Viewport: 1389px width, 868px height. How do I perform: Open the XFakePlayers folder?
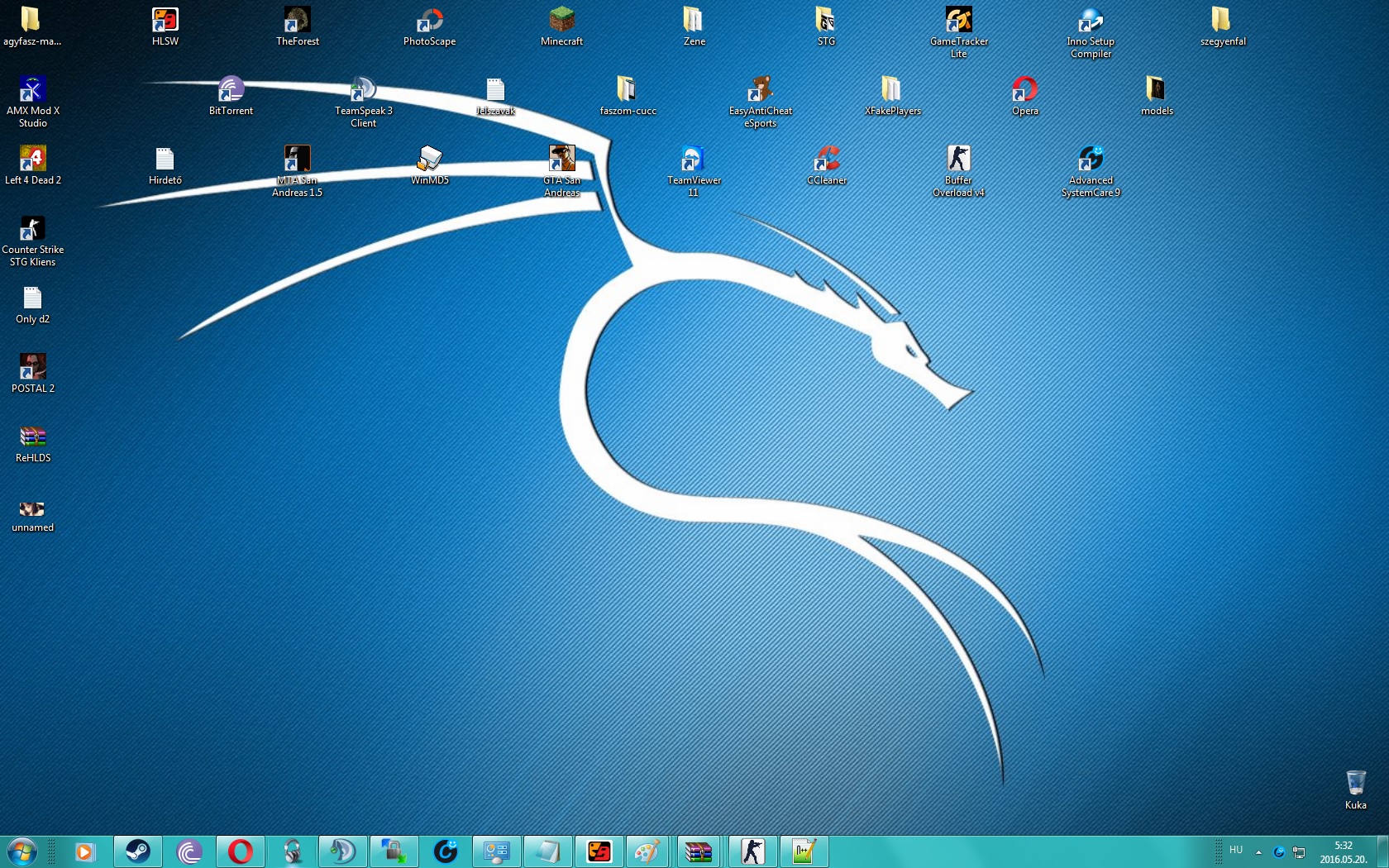click(893, 95)
